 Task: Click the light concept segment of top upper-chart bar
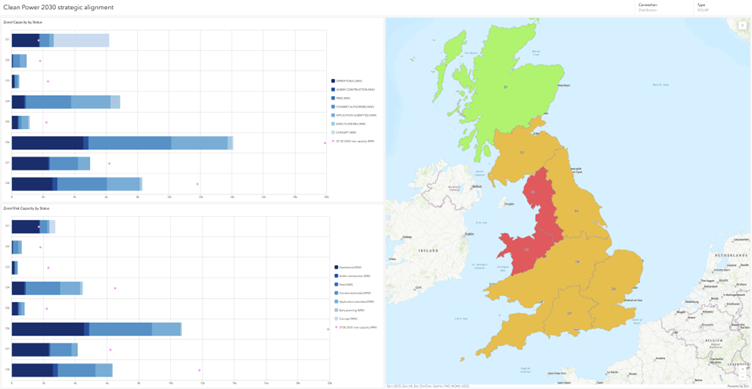coord(81,41)
